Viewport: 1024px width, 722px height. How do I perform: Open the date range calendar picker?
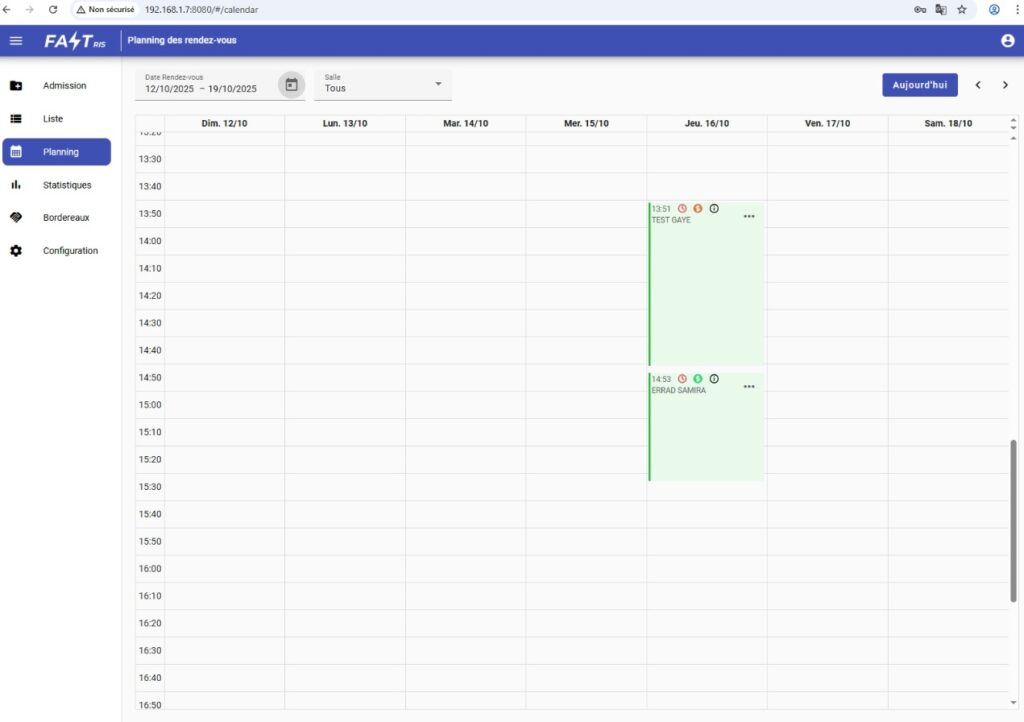[291, 85]
